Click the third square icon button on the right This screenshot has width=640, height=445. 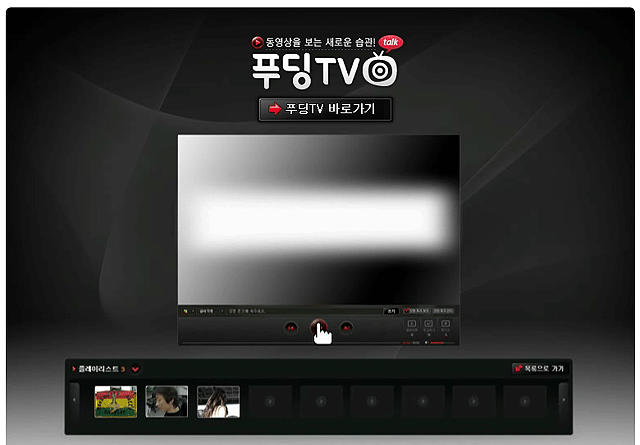click(x=446, y=324)
